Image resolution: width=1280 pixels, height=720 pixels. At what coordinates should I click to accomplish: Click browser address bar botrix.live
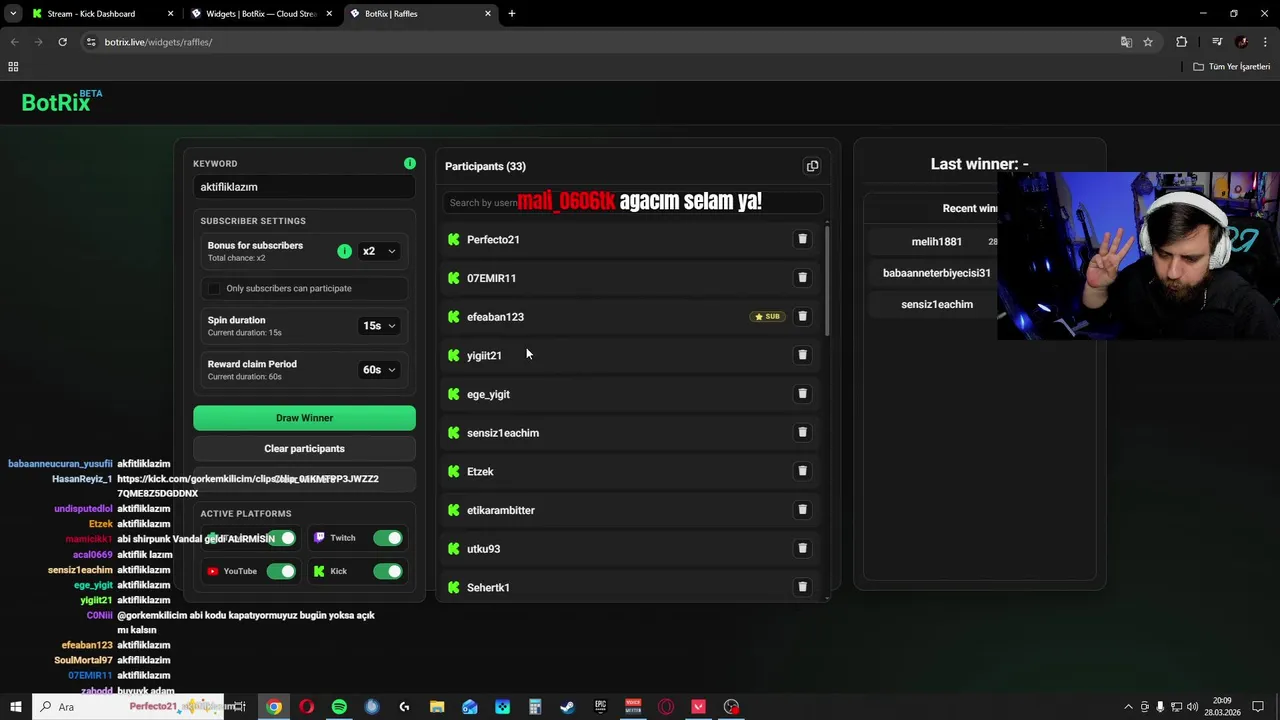point(600,42)
